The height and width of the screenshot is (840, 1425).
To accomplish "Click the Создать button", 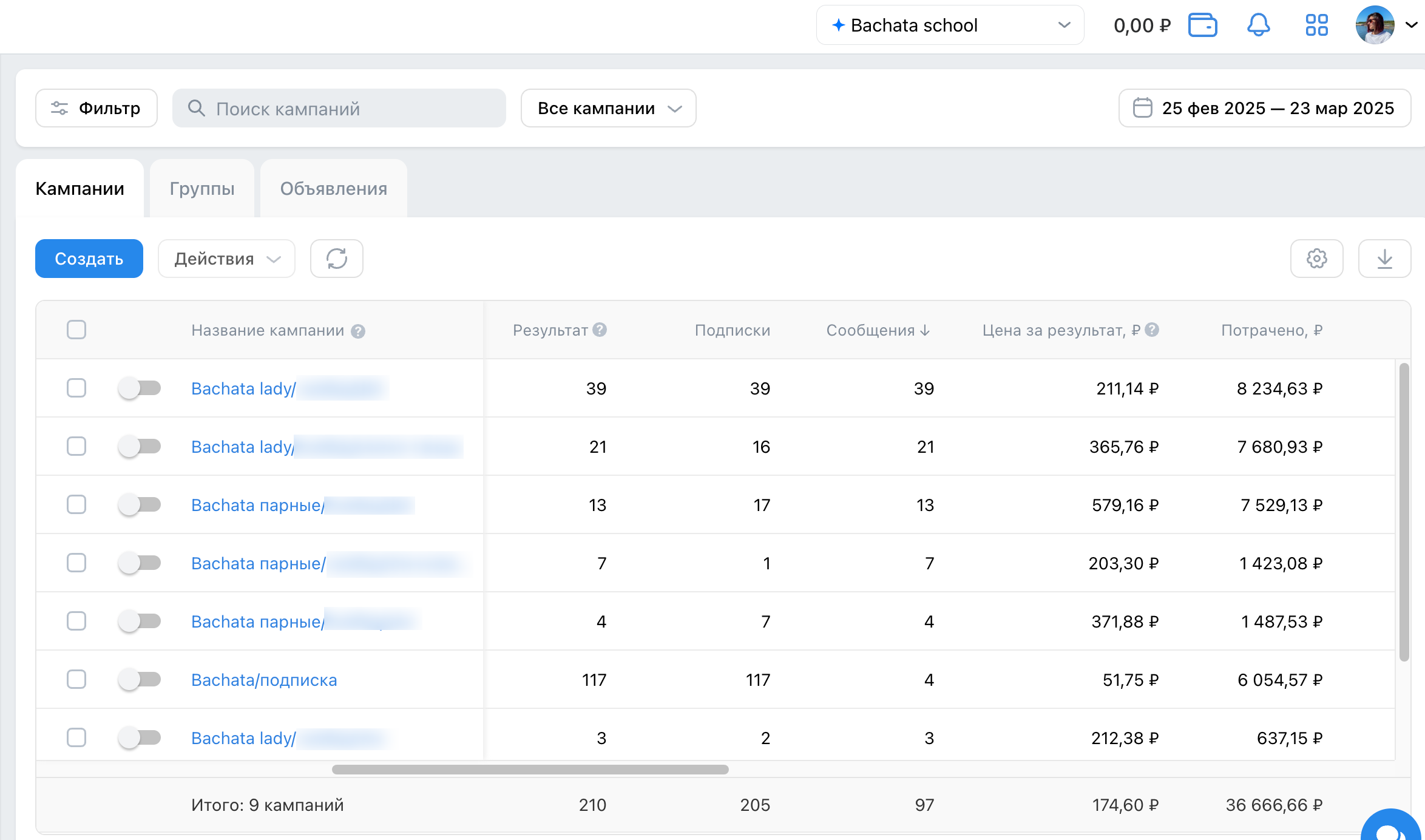I will (x=89, y=259).
